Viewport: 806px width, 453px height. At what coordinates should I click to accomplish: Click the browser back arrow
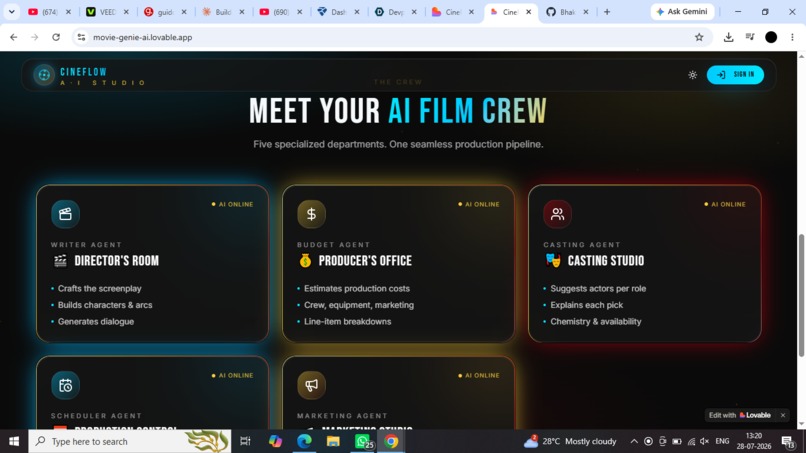point(14,37)
